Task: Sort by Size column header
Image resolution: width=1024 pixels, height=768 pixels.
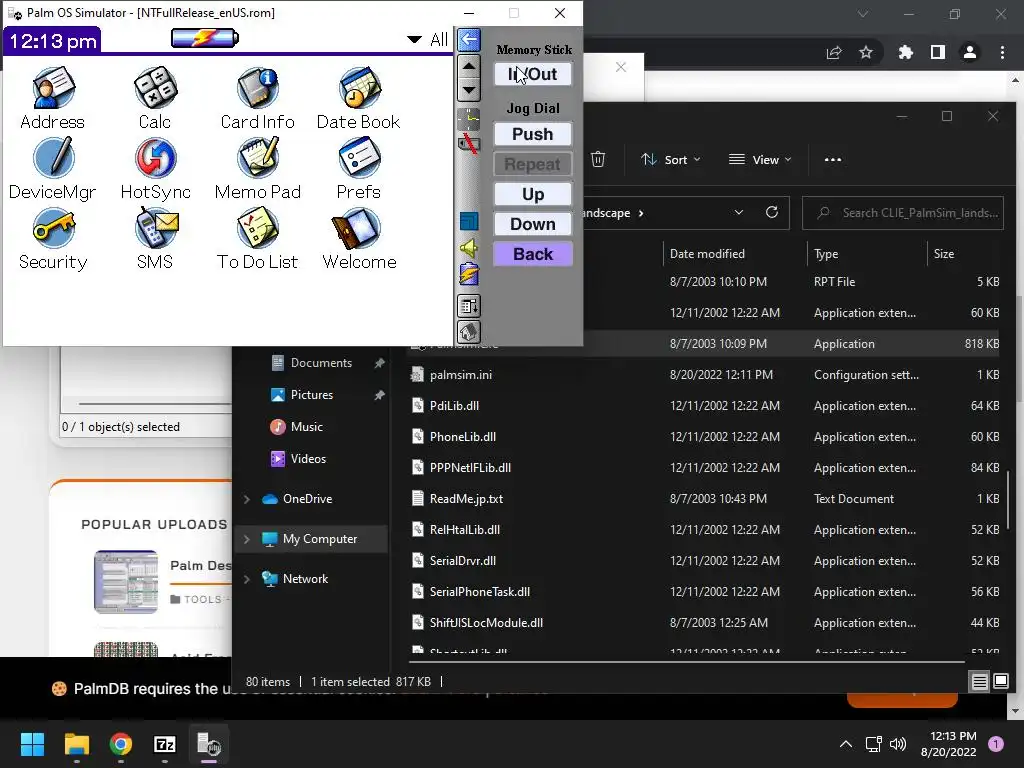Action: (944, 253)
